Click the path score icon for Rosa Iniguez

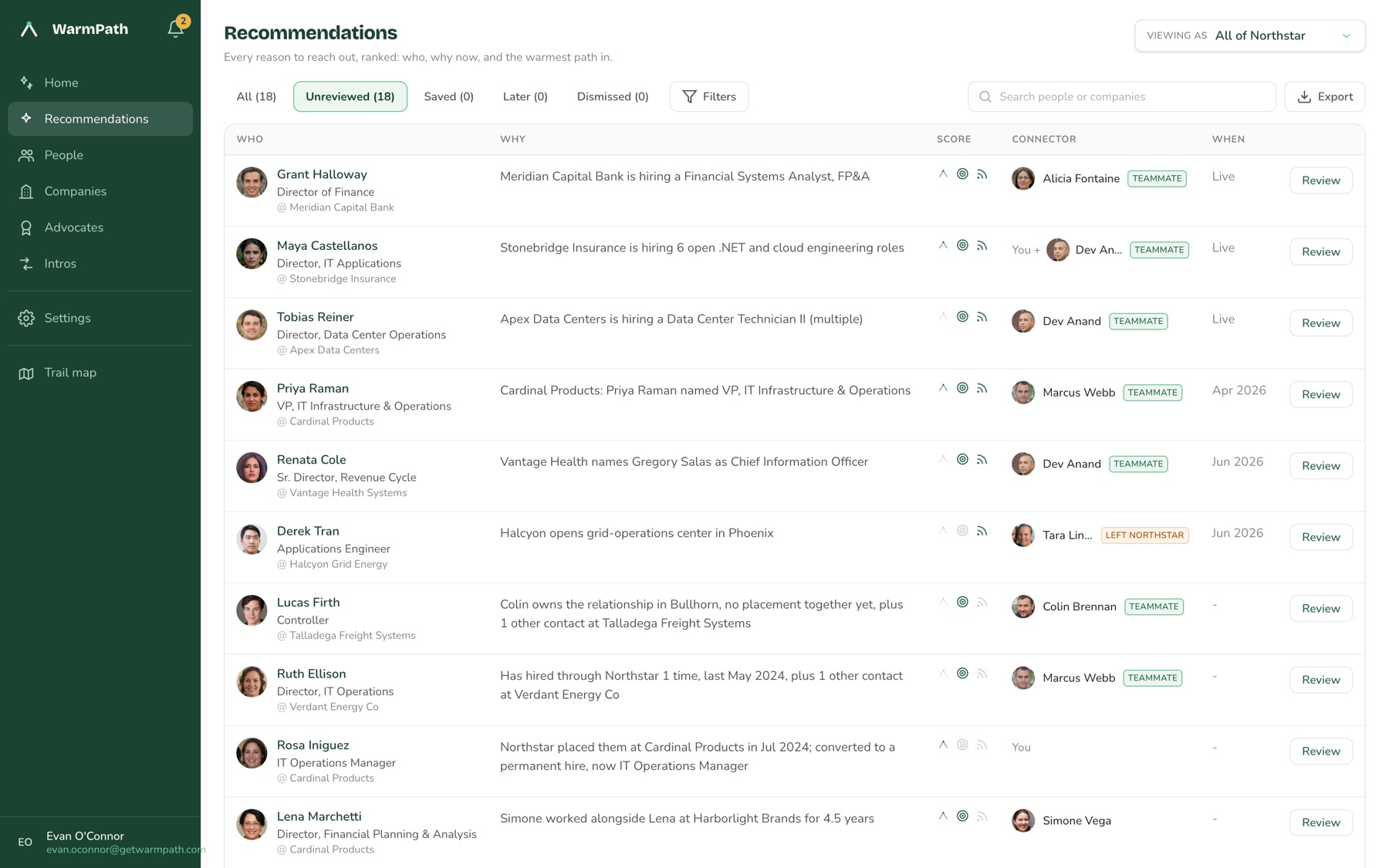(x=943, y=745)
